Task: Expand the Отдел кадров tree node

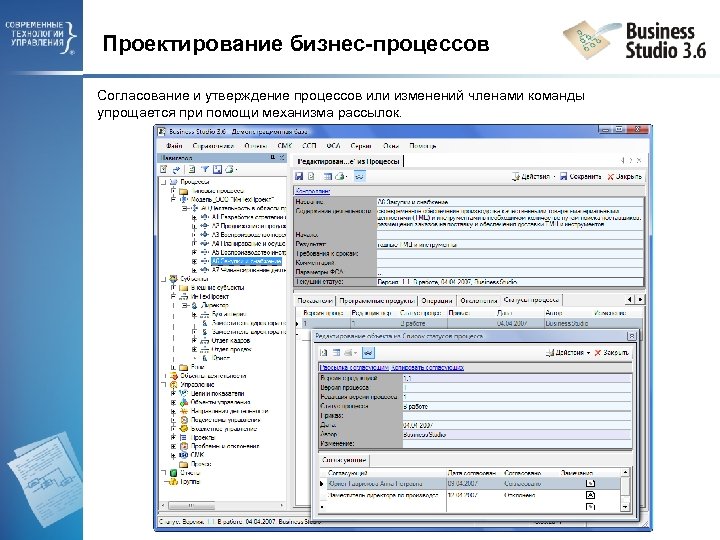Action: (194, 341)
